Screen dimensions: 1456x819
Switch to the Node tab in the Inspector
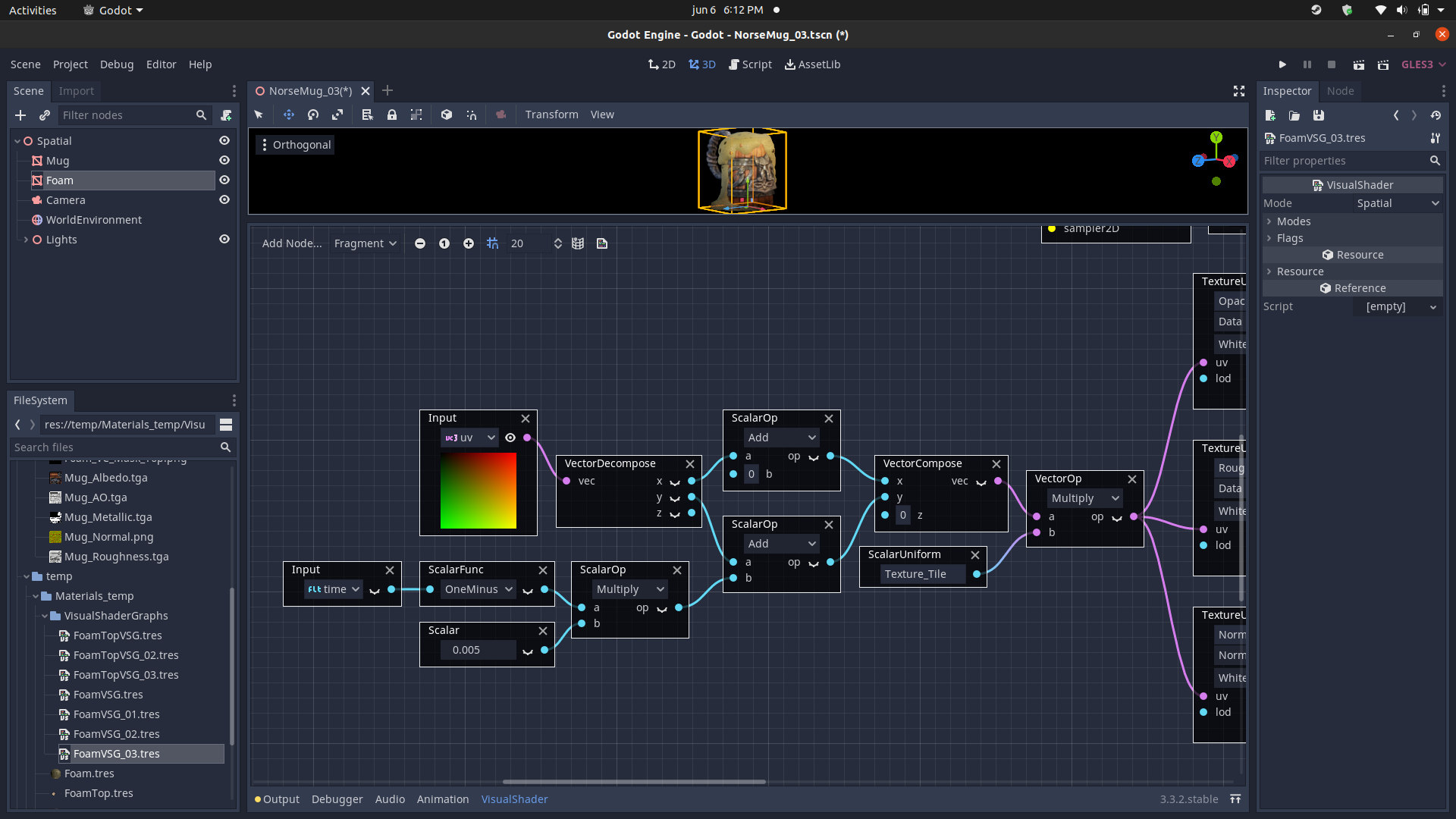(1340, 91)
